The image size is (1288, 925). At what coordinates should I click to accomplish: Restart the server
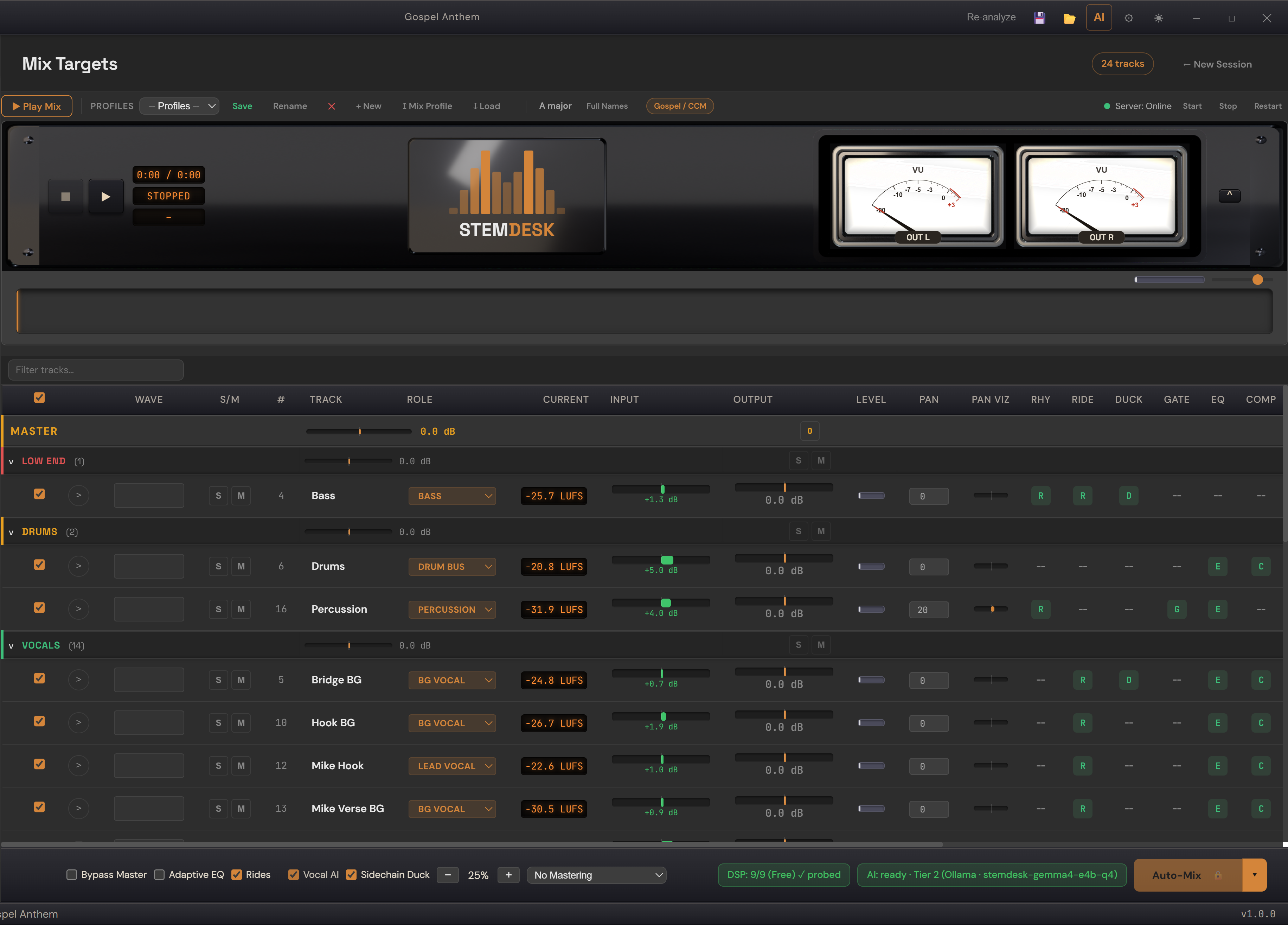pyautogui.click(x=1268, y=106)
